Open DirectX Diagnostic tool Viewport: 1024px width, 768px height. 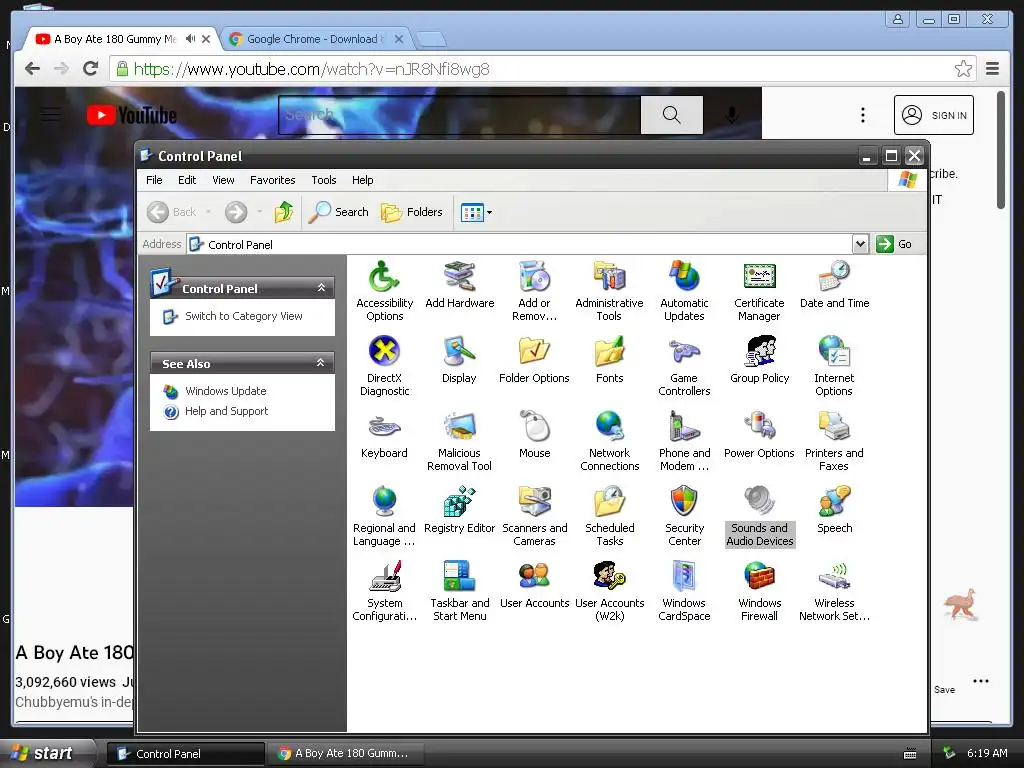384,366
